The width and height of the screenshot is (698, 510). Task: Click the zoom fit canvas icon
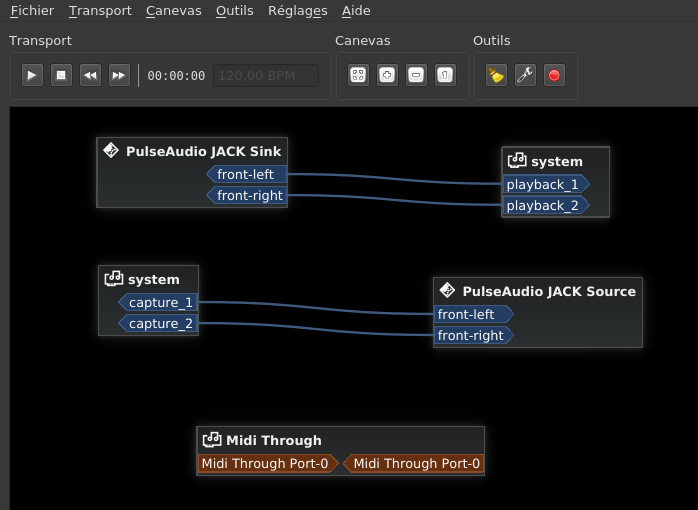click(358, 75)
